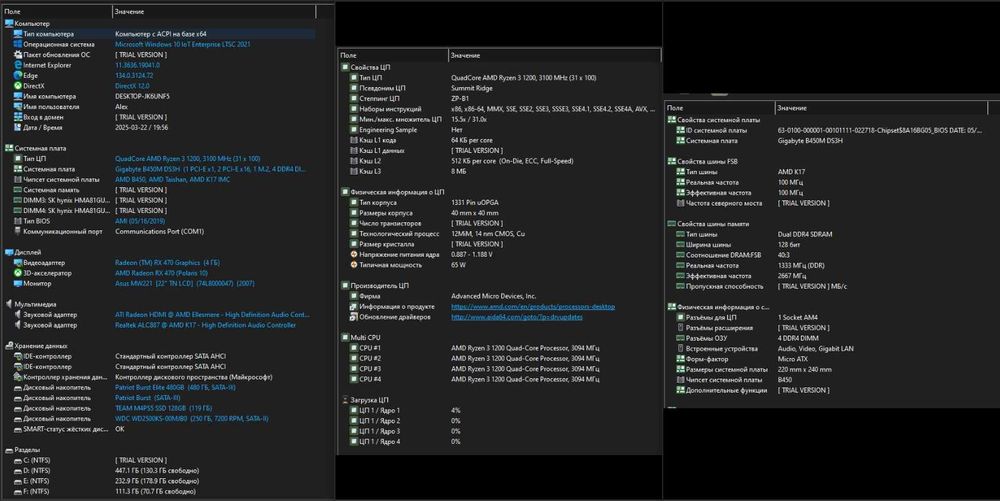Select the Компьютер group header
The width and height of the screenshot is (1000, 501).
coord(27,24)
